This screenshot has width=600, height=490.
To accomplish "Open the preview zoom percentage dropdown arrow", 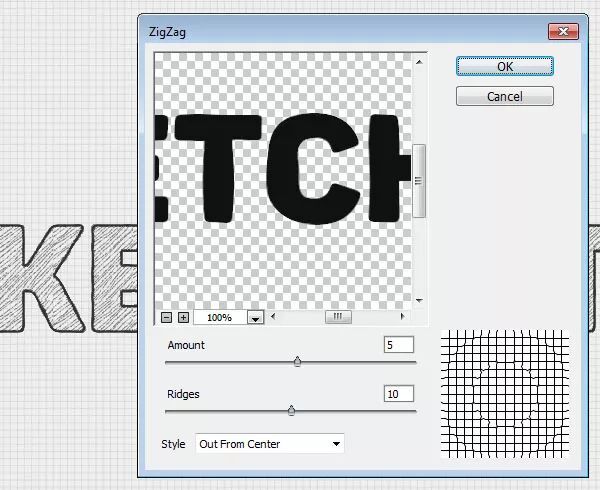I will click(255, 317).
